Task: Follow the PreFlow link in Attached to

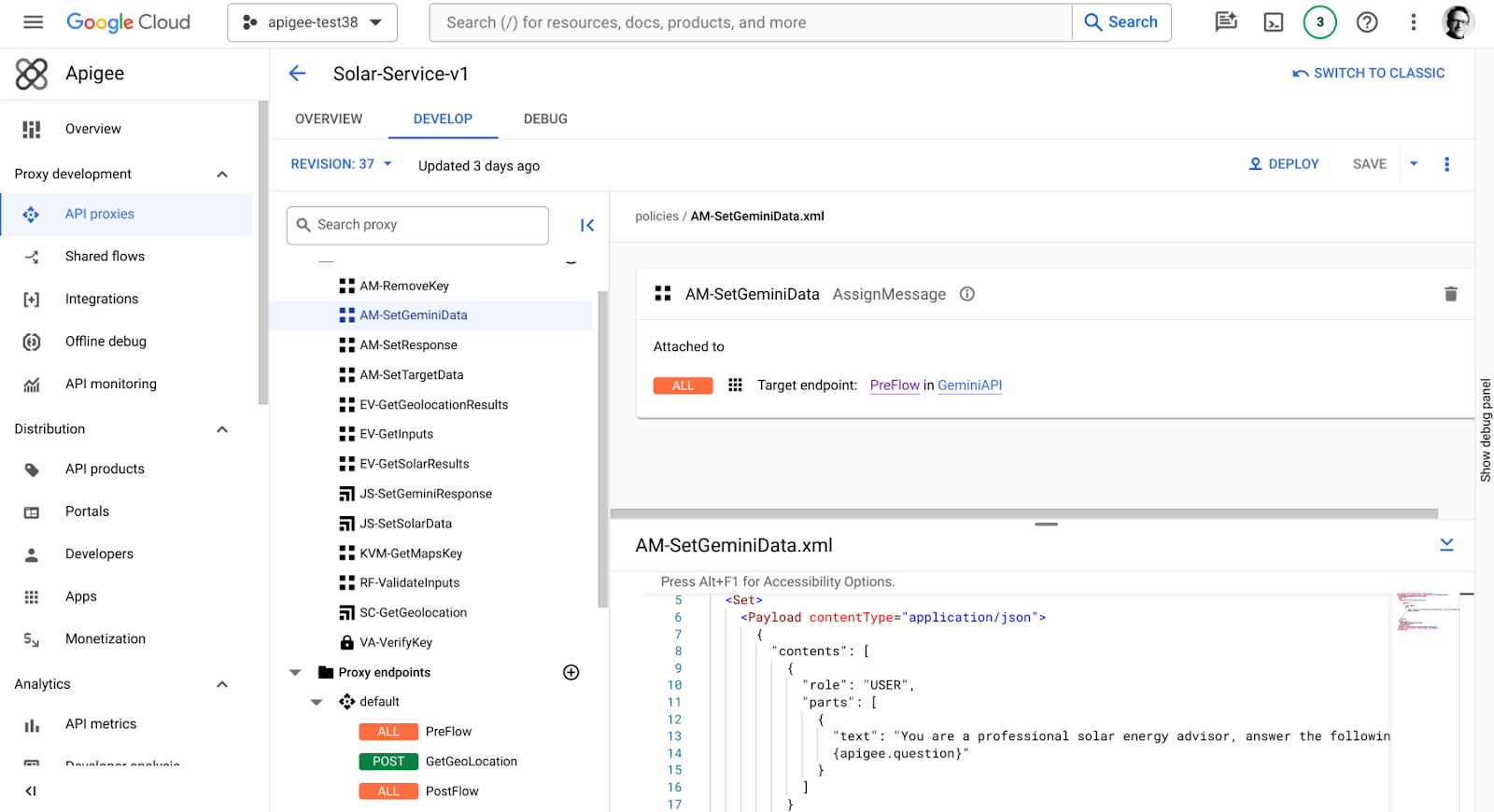Action: (x=895, y=385)
